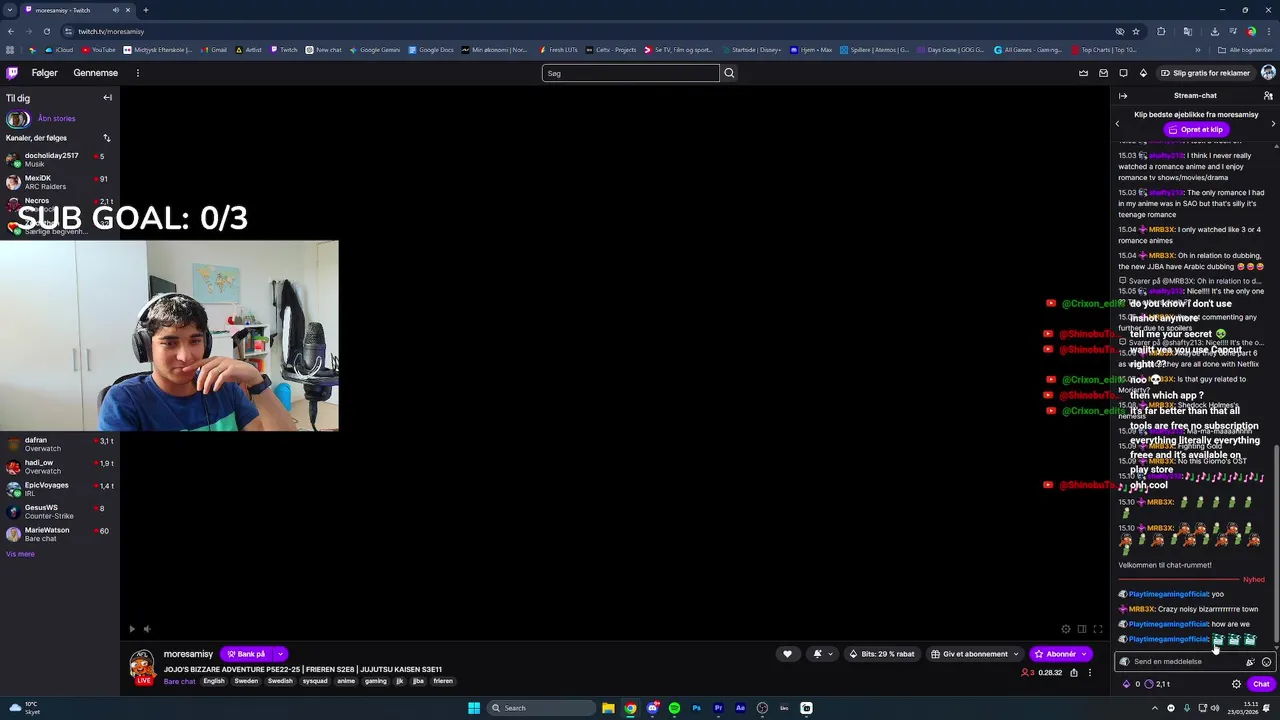Open Chrome extensions puzzle icon

1161,31
